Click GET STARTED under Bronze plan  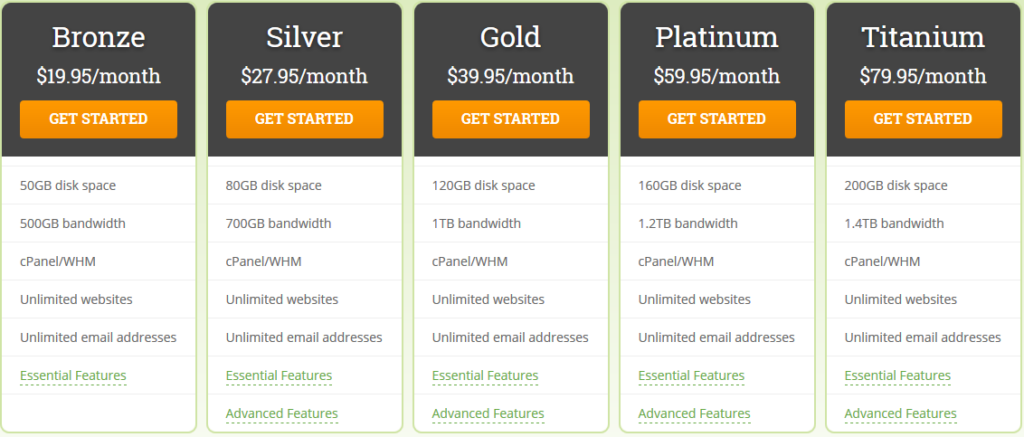click(98, 119)
